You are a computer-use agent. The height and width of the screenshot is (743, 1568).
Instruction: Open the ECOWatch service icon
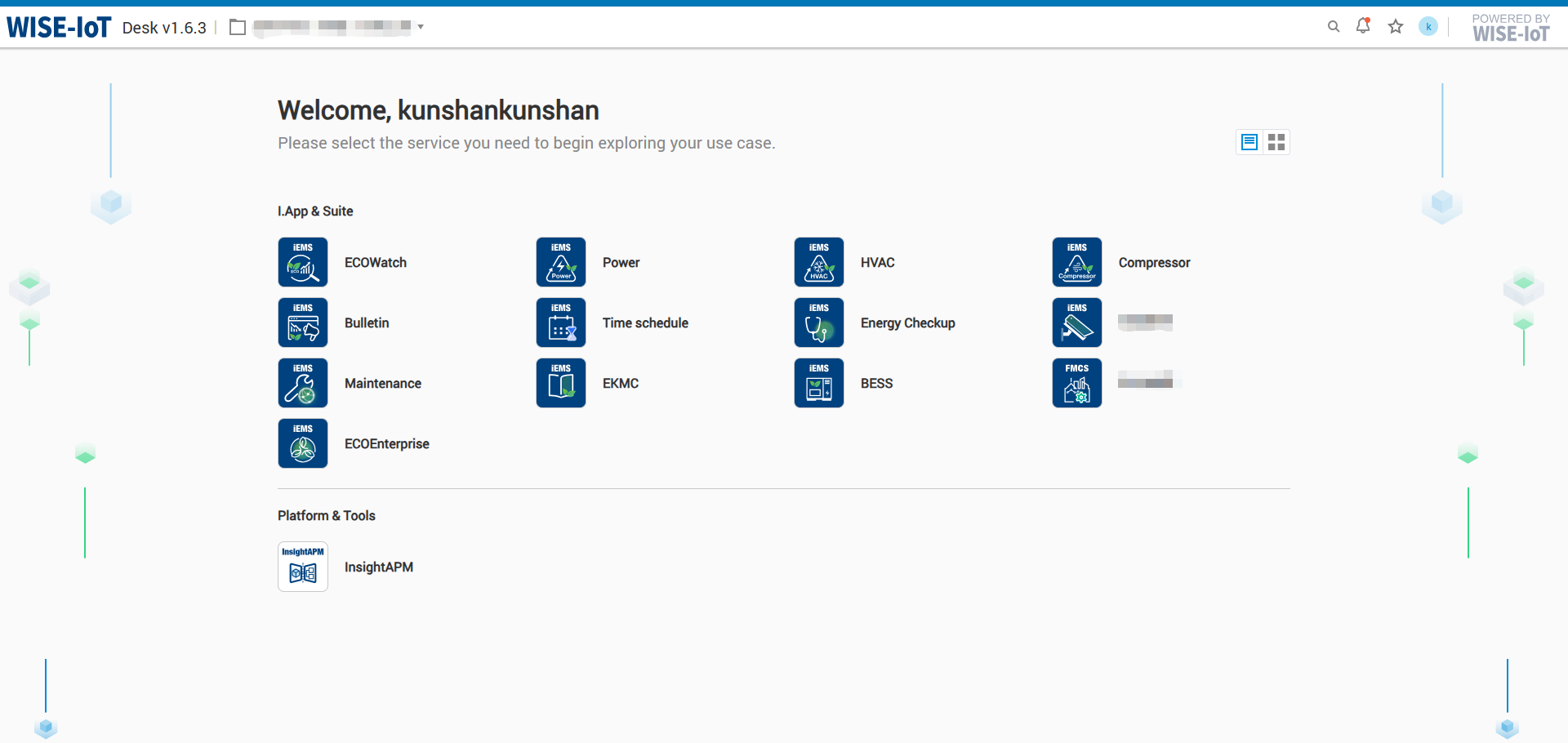point(302,262)
